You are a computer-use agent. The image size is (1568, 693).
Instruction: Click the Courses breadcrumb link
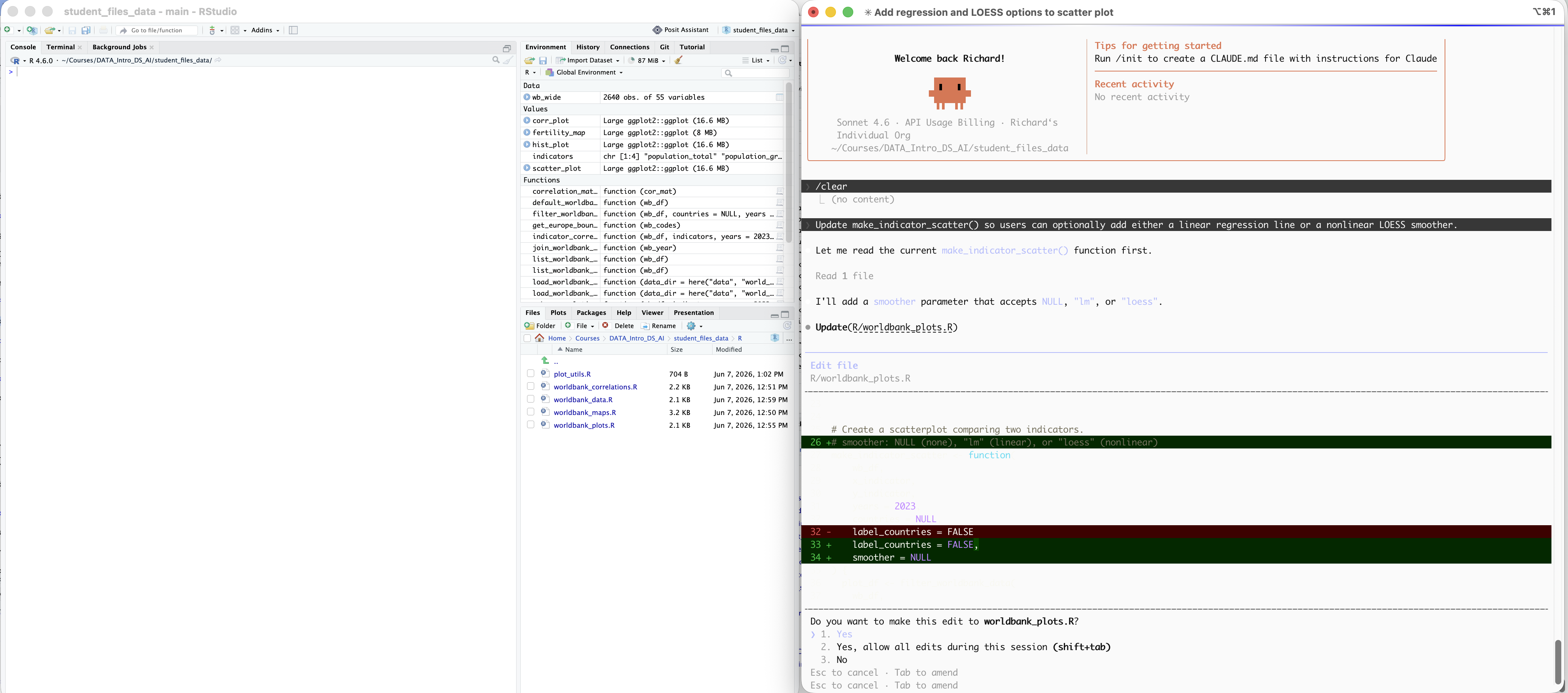coord(587,339)
